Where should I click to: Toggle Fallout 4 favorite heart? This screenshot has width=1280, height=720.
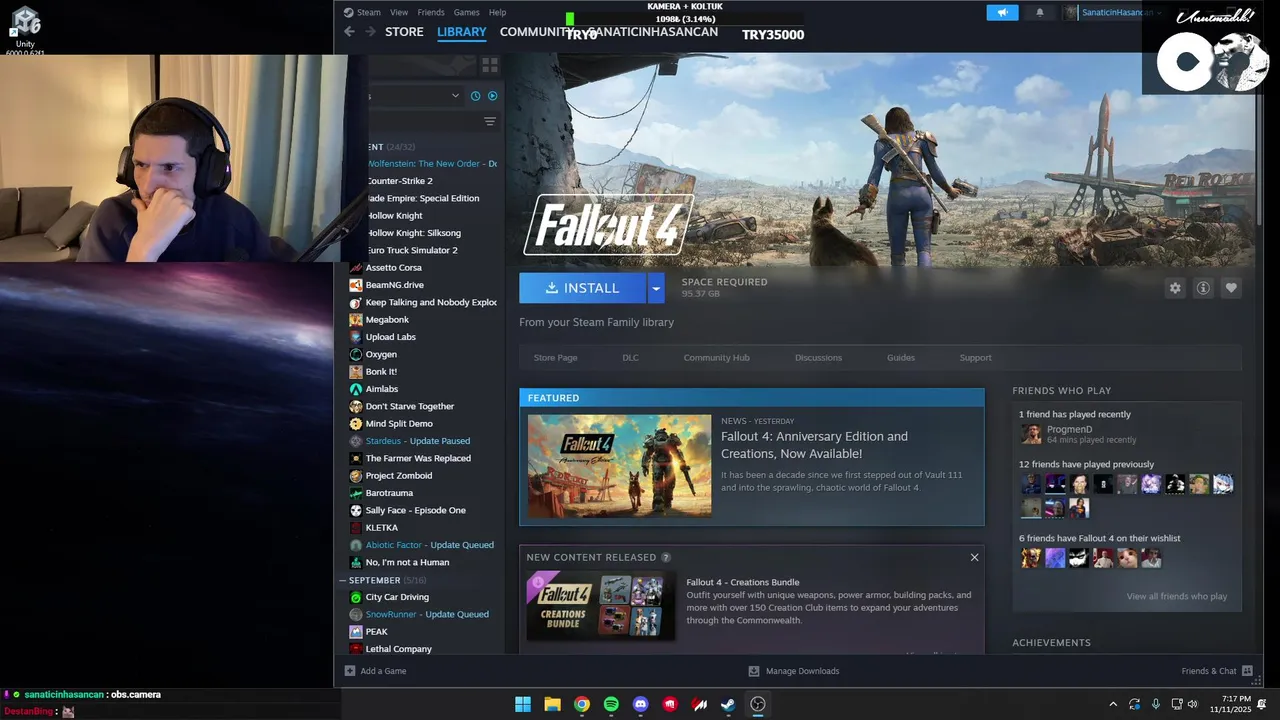[x=1231, y=288]
